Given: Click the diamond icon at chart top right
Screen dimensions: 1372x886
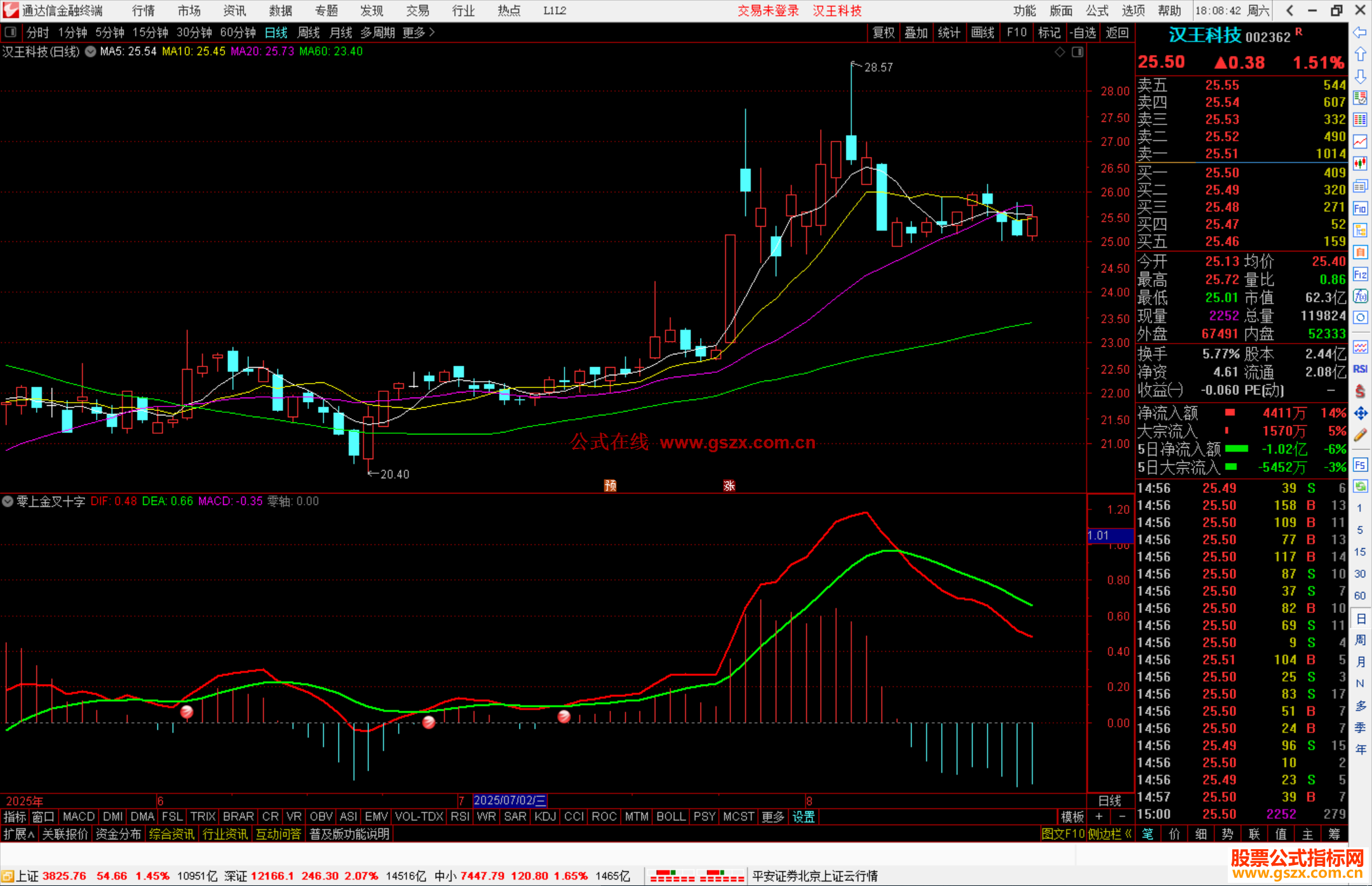Looking at the screenshot, I should (x=1059, y=52).
